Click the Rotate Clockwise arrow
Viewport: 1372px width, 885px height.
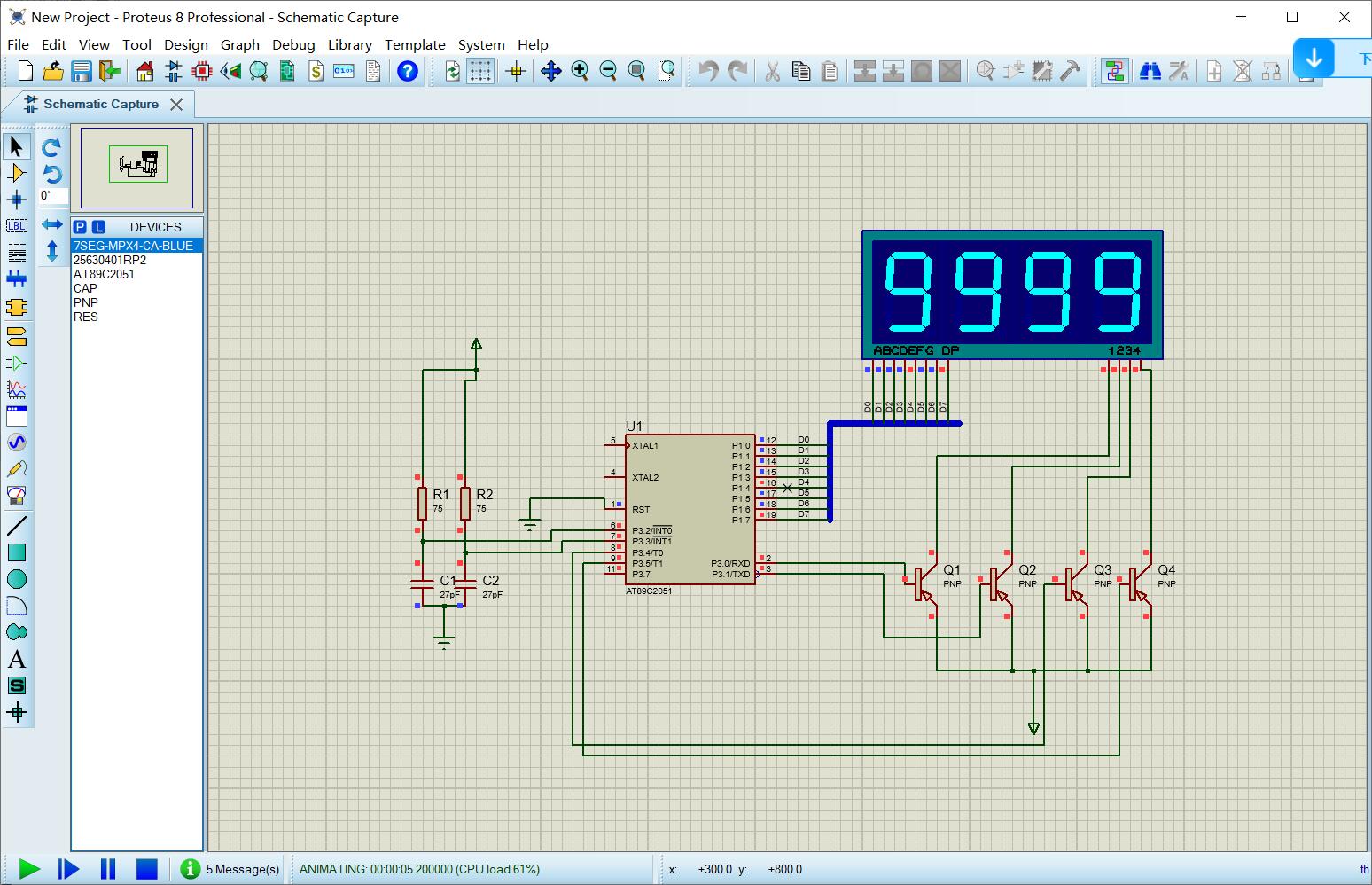point(52,147)
